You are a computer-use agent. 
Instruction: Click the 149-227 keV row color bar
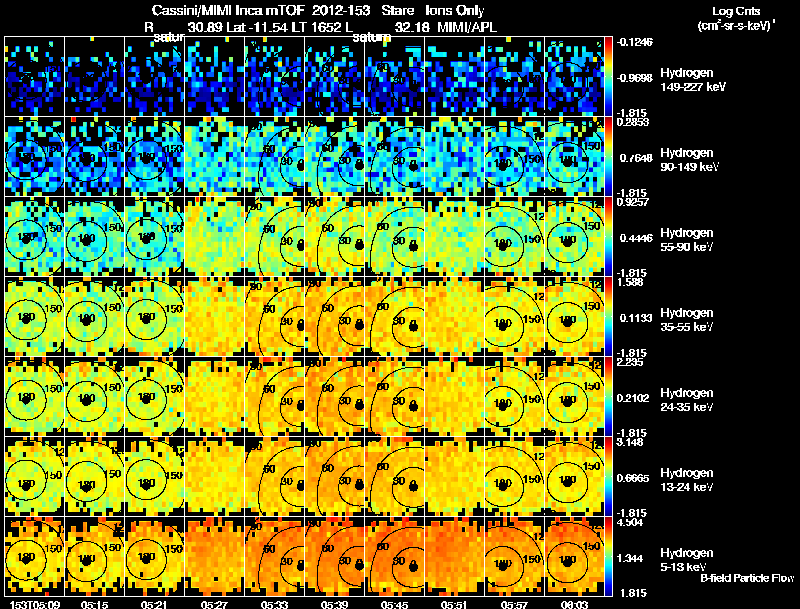click(608, 77)
